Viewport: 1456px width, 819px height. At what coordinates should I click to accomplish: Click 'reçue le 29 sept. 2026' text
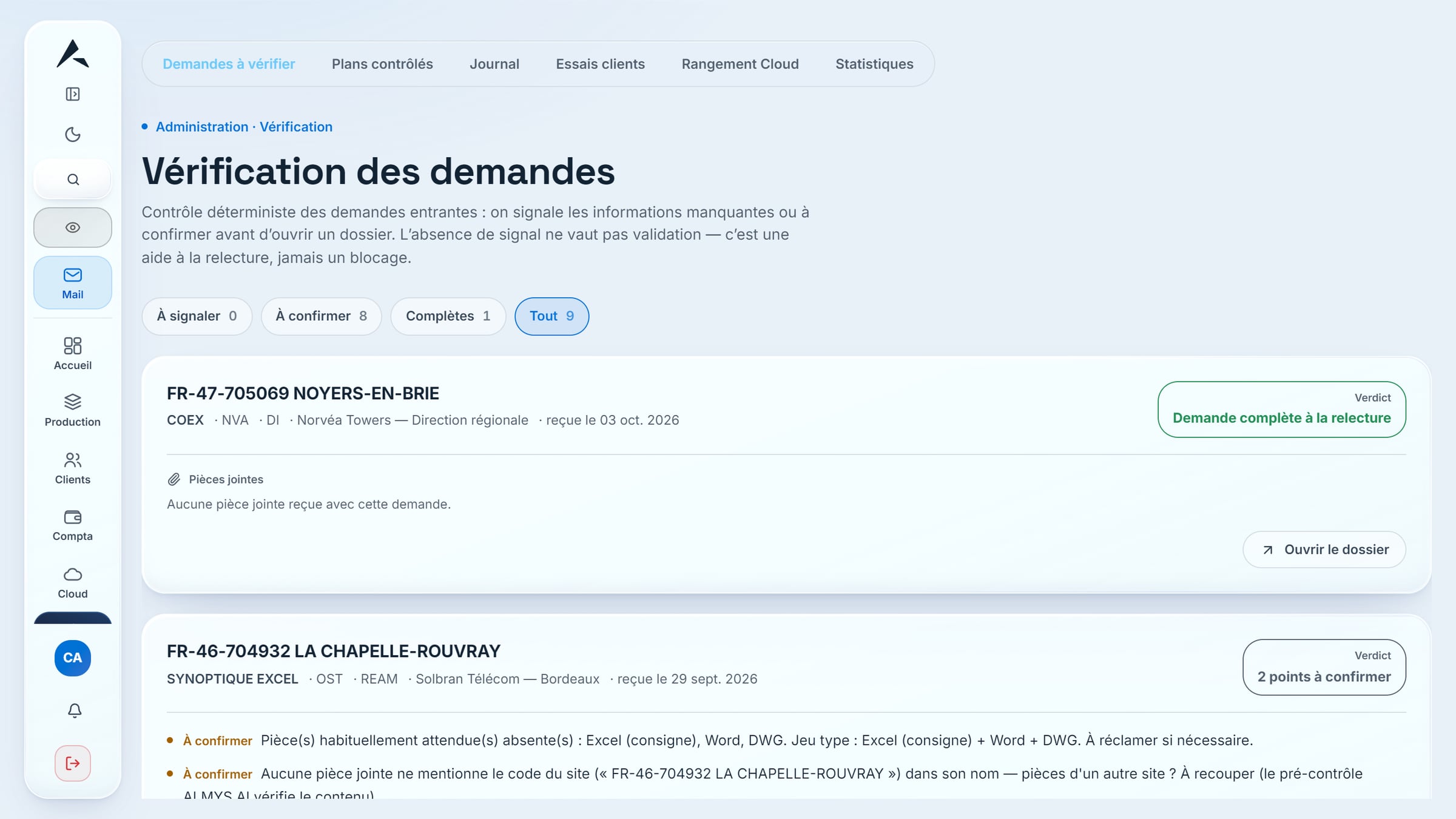(x=687, y=679)
